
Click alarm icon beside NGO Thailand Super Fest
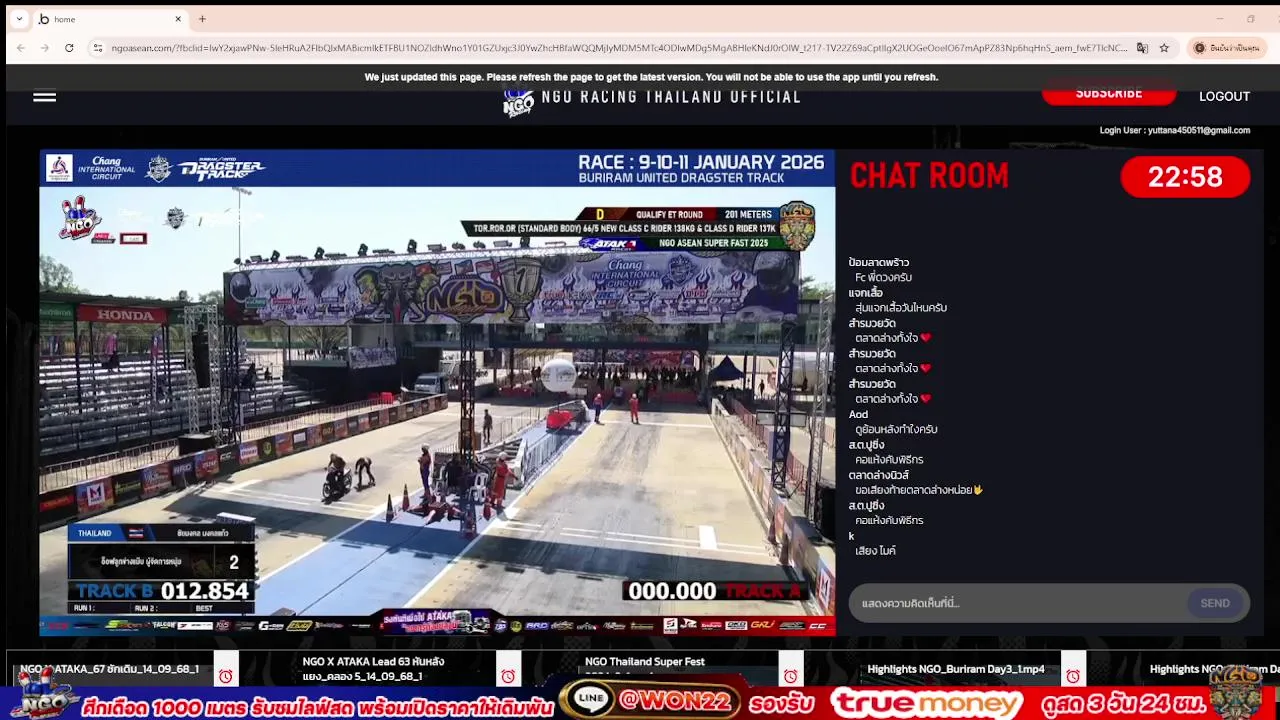790,676
